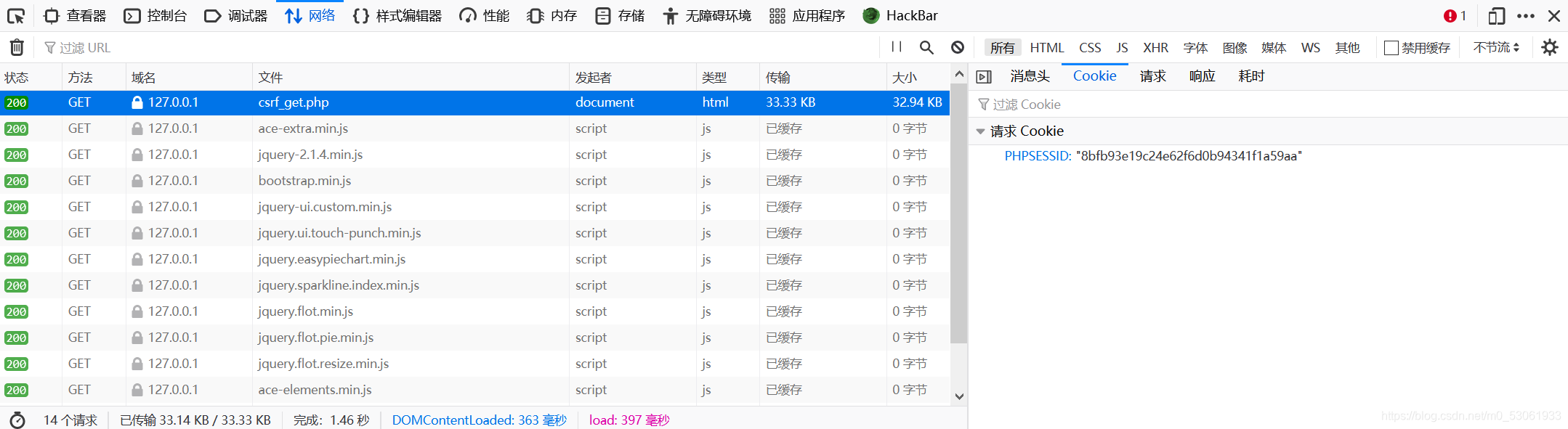
Task: Click the request list scrollbar thumb
Action: 959,213
